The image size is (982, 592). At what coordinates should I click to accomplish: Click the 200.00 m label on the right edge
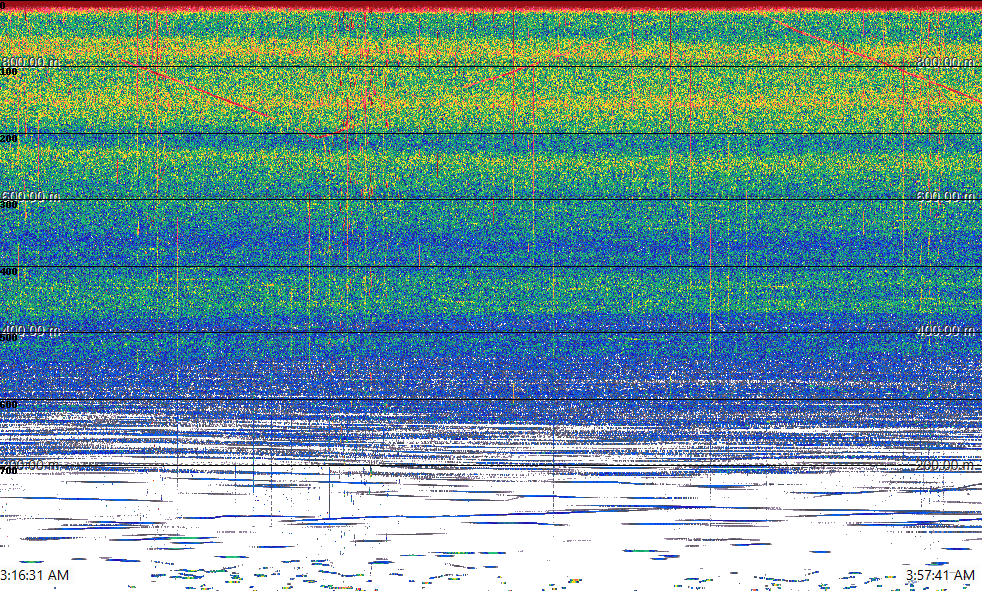click(x=946, y=464)
